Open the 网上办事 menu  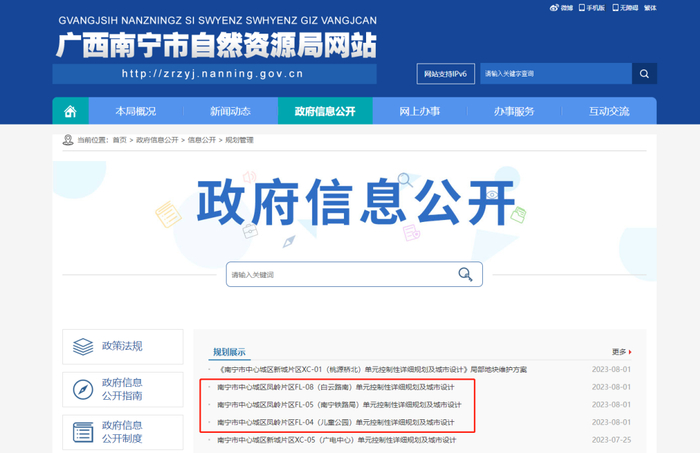click(420, 111)
